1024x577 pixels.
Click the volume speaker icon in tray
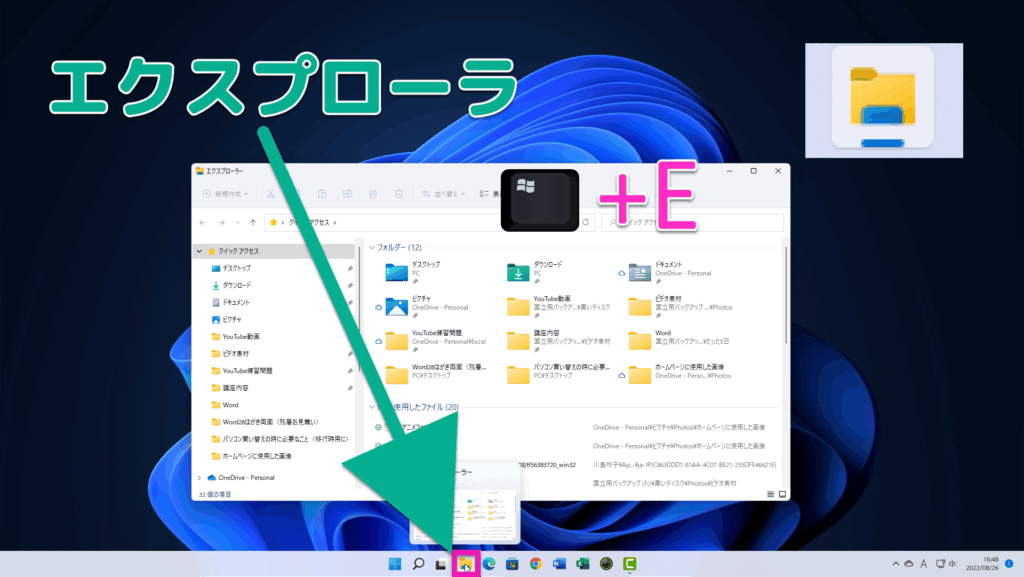tap(952, 563)
